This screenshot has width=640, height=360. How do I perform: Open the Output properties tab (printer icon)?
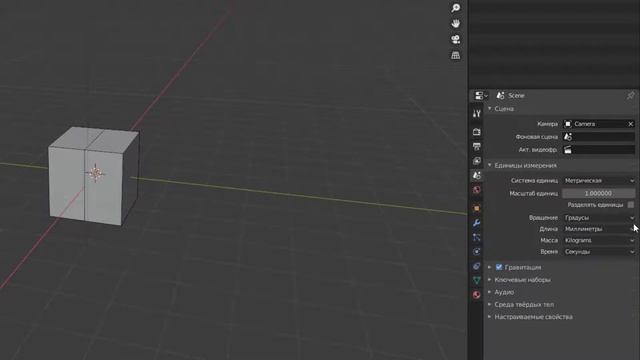click(476, 146)
